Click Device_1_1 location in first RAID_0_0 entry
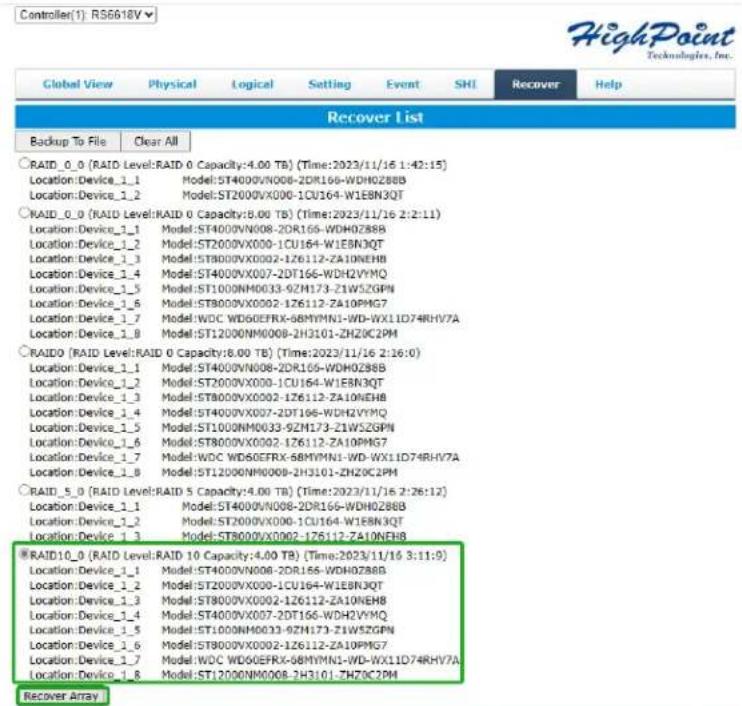Image resolution: width=742 pixels, height=706 pixels. point(85,180)
